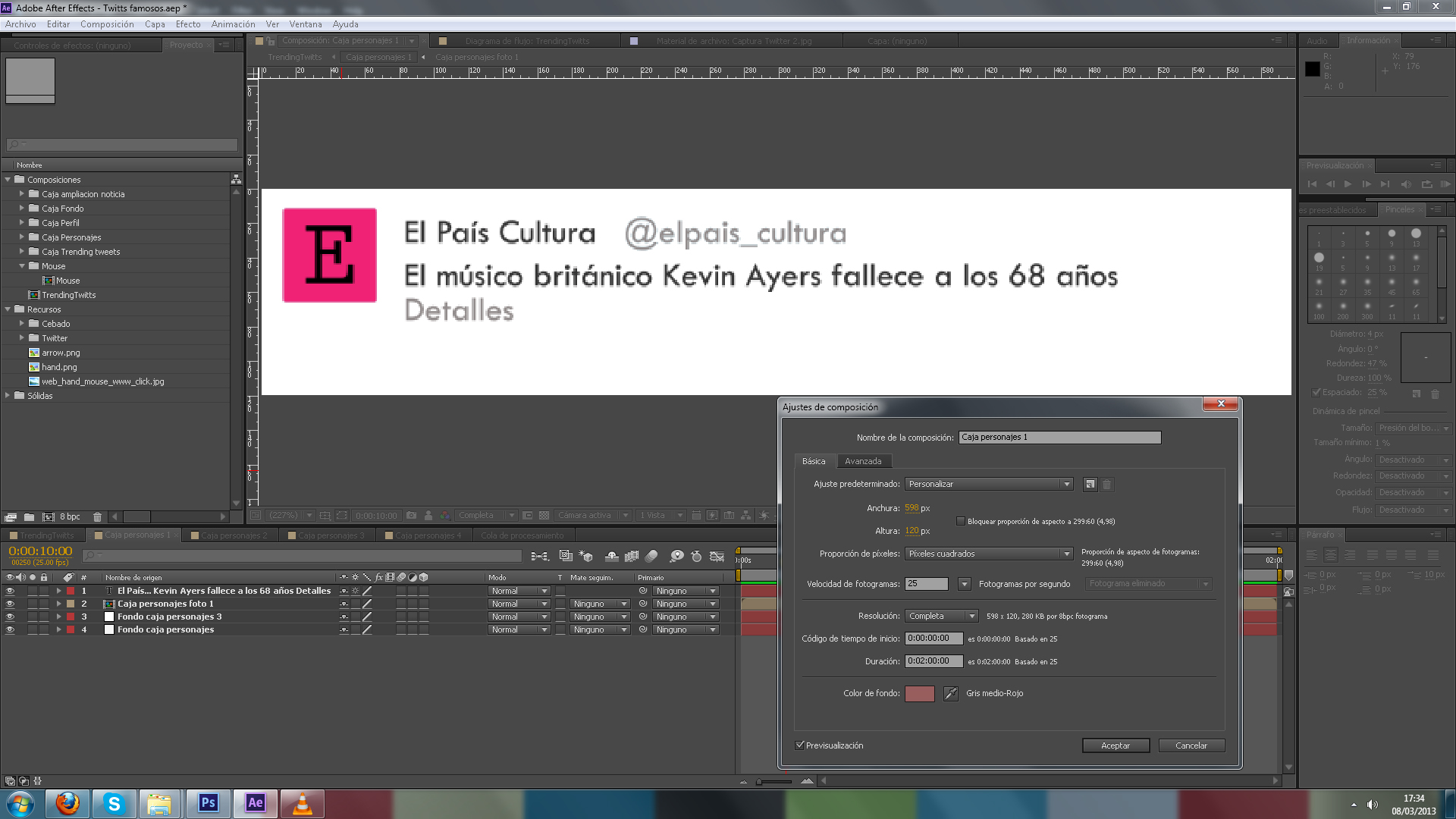Click the Duración input field
Image resolution: width=1456 pixels, height=819 pixels.
pyautogui.click(x=933, y=661)
